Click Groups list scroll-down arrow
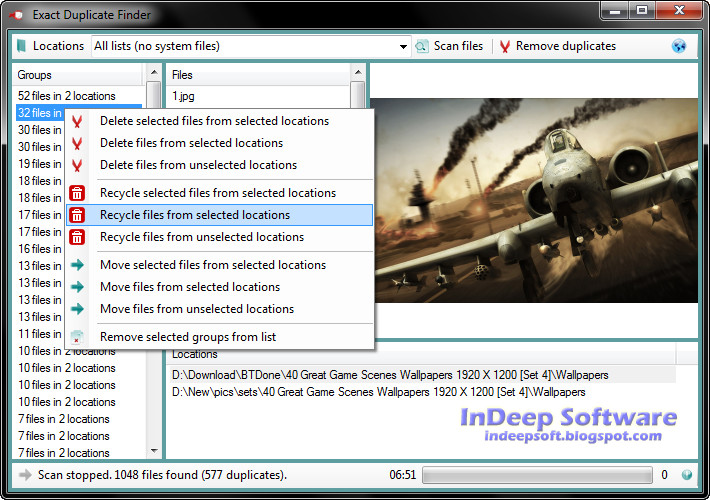 click(x=154, y=451)
